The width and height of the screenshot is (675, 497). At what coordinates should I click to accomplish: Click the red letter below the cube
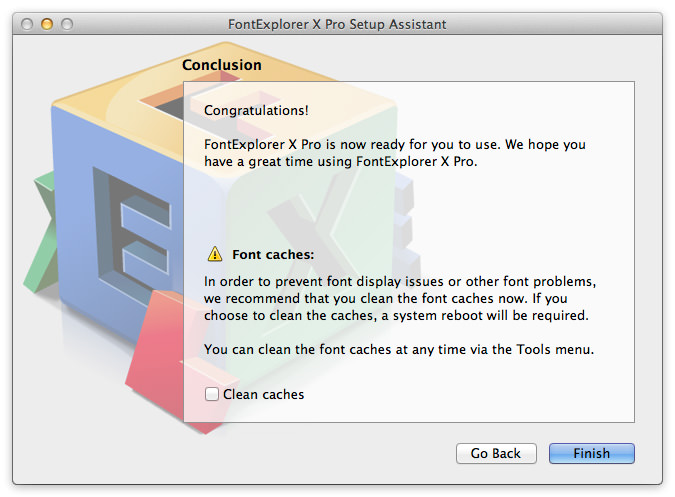click(x=157, y=357)
